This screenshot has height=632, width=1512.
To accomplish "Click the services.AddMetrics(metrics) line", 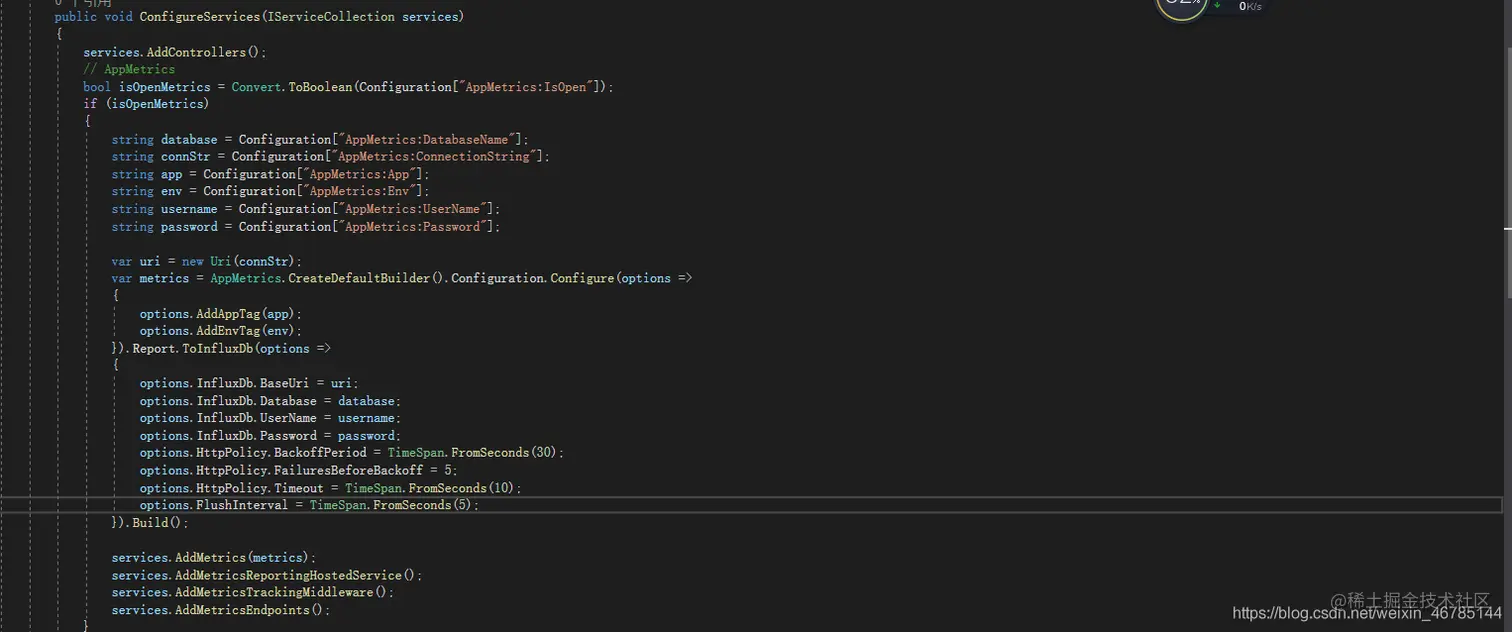I will [214, 558].
